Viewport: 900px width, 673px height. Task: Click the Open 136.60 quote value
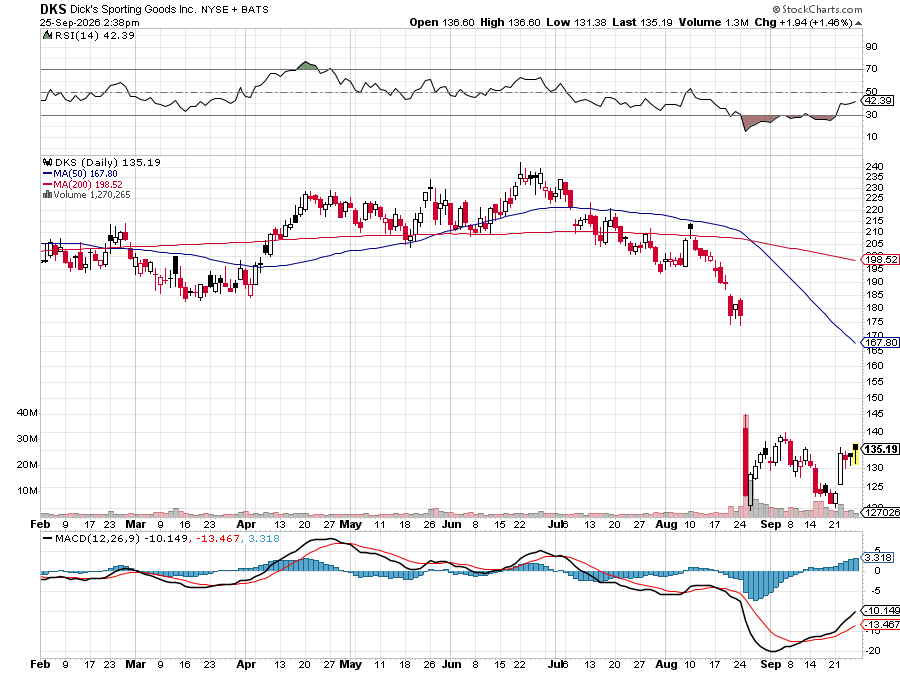point(442,22)
